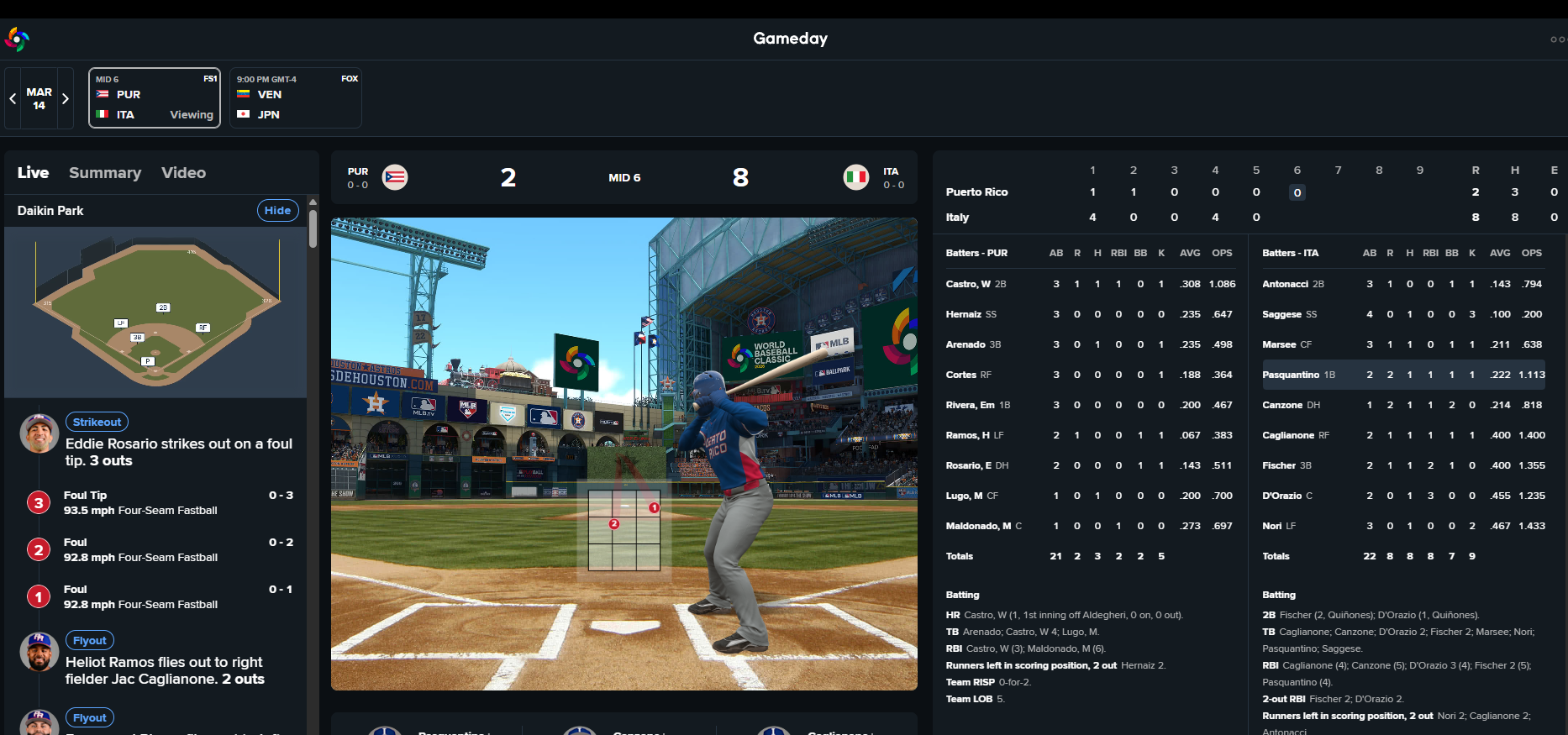The height and width of the screenshot is (735, 1568).
Task: Click the Daikin Park field diagram
Action: 155,312
